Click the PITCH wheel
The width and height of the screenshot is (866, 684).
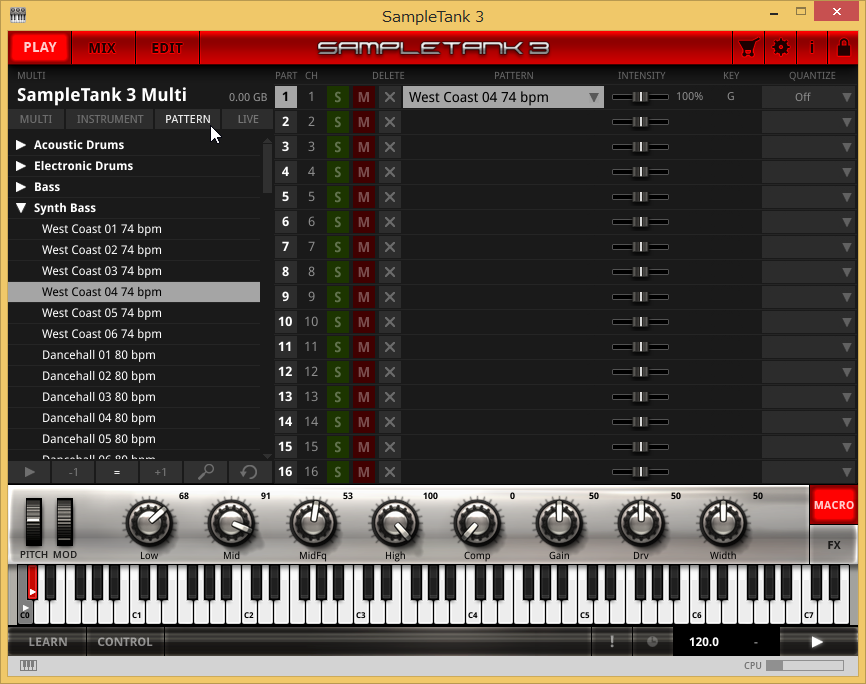(x=33, y=522)
